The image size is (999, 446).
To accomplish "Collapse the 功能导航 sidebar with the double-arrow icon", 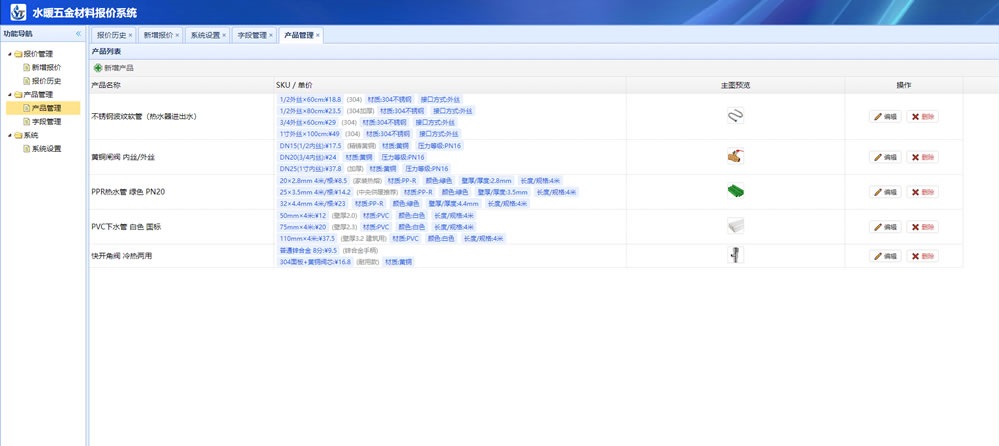I will click(x=78, y=34).
